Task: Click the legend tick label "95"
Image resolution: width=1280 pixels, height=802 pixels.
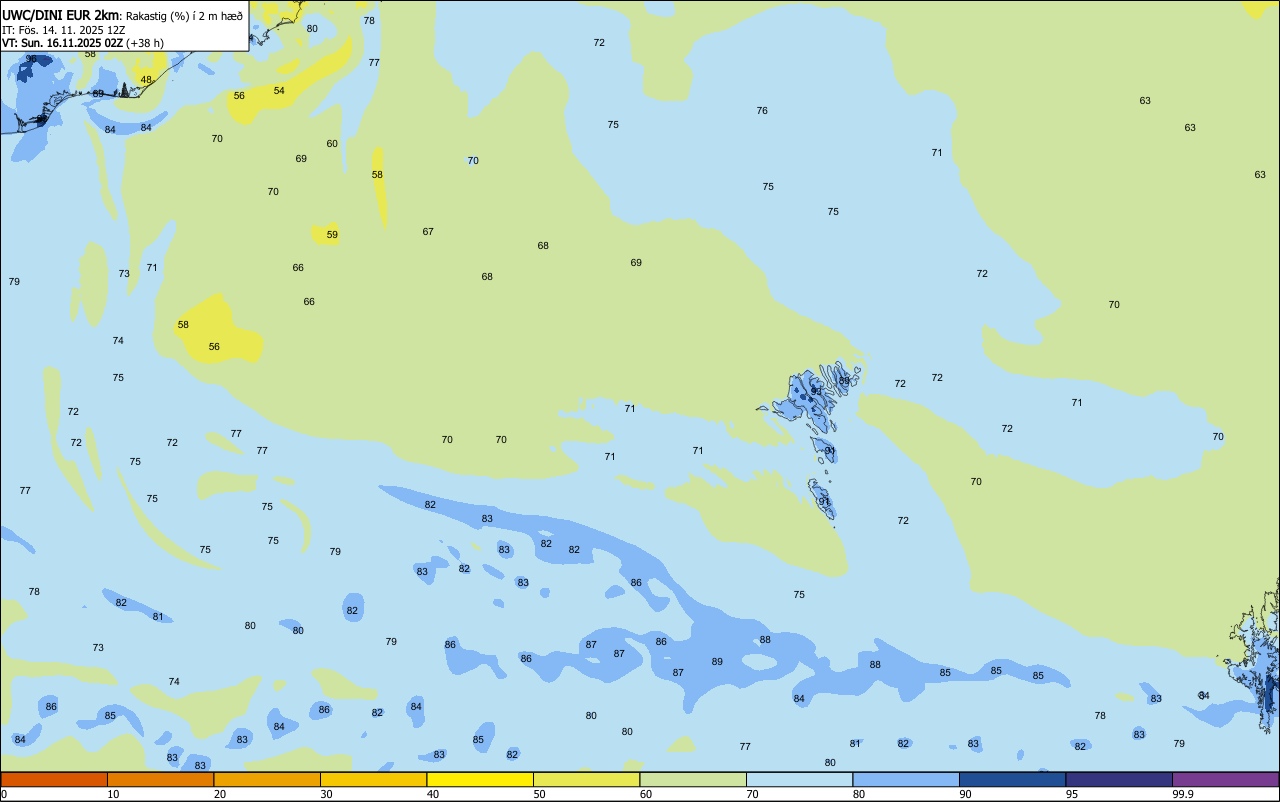Action: coord(1072,794)
